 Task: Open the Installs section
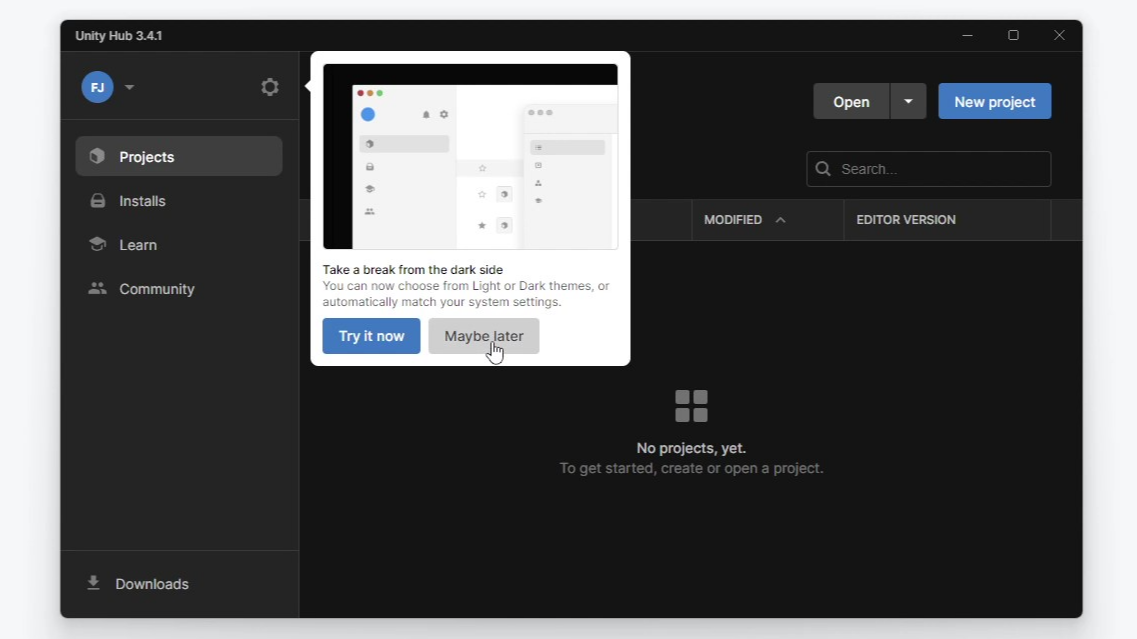tap(179, 201)
